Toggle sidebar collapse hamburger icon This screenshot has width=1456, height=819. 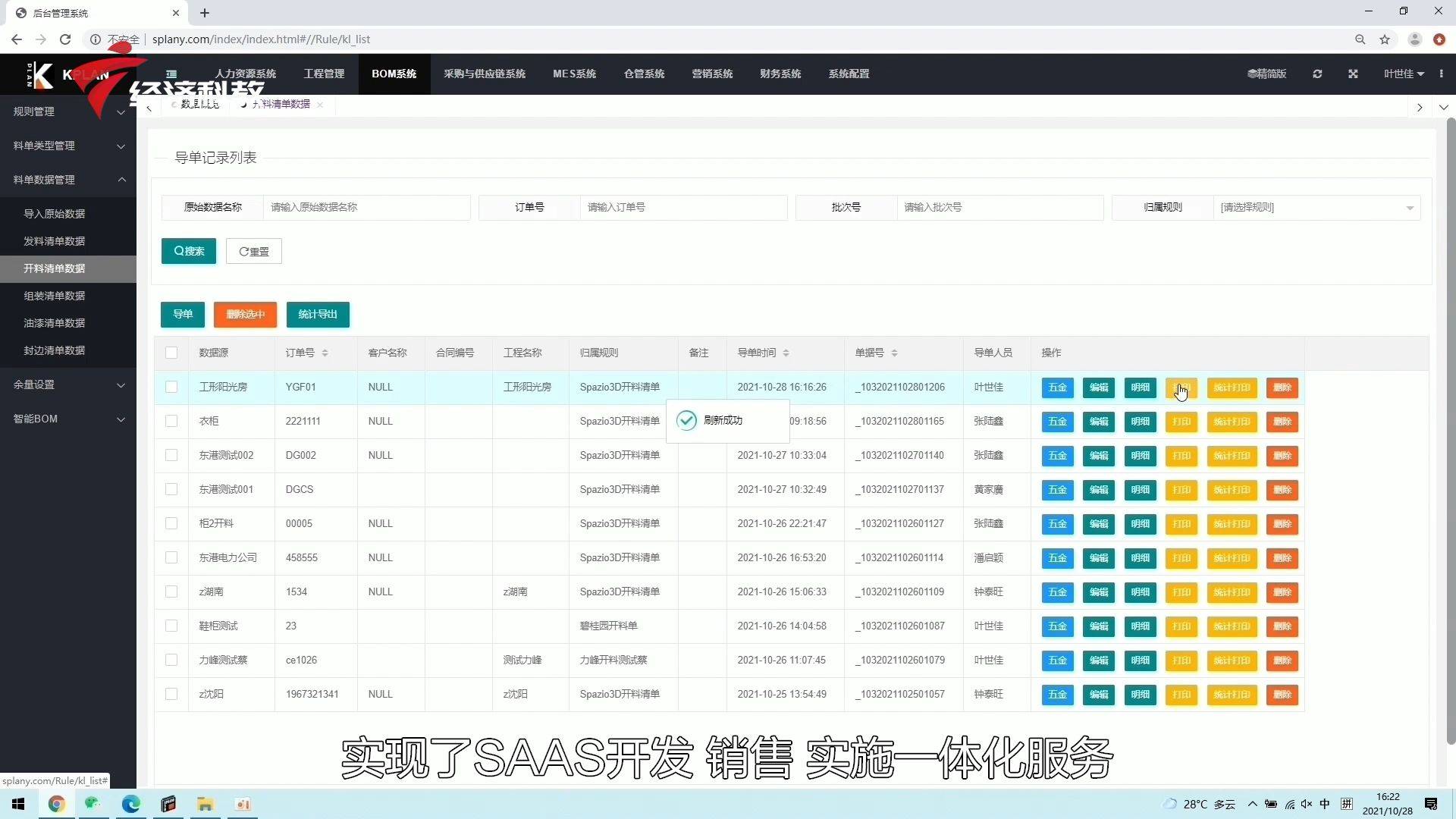[171, 74]
